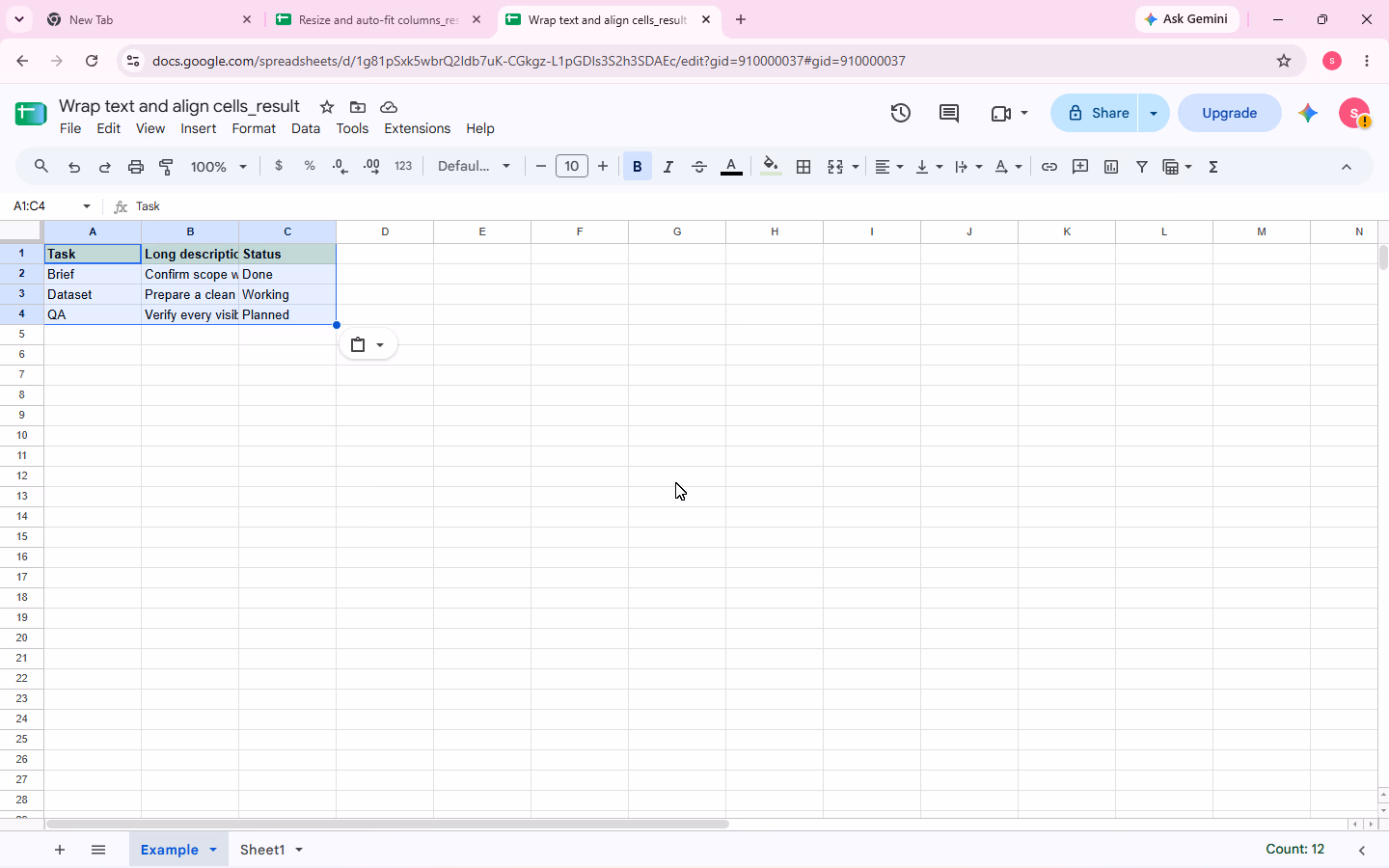This screenshot has width=1389, height=868.
Task: Open the fill color picker
Action: [x=771, y=167]
